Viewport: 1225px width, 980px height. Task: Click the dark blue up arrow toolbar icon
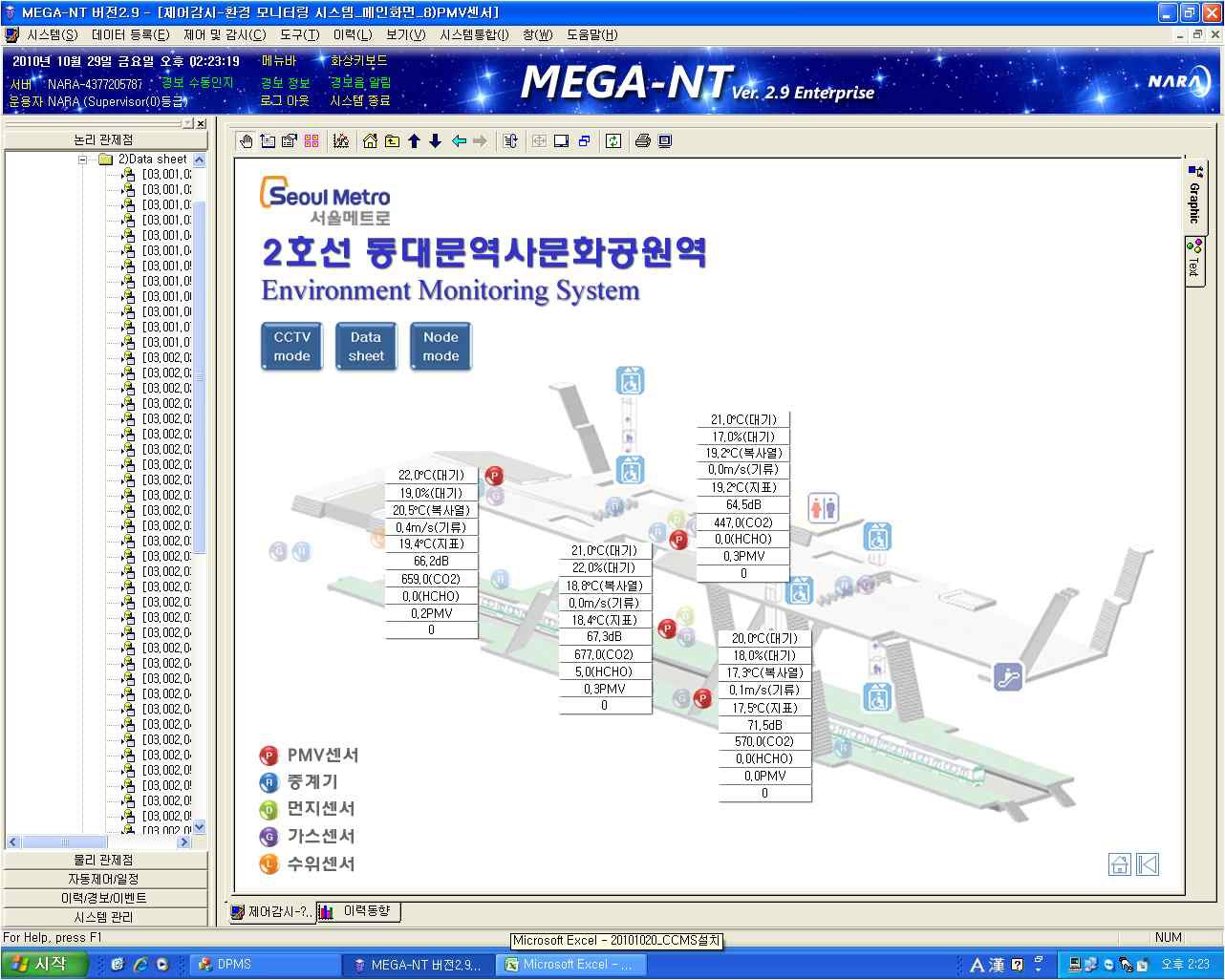click(x=414, y=141)
